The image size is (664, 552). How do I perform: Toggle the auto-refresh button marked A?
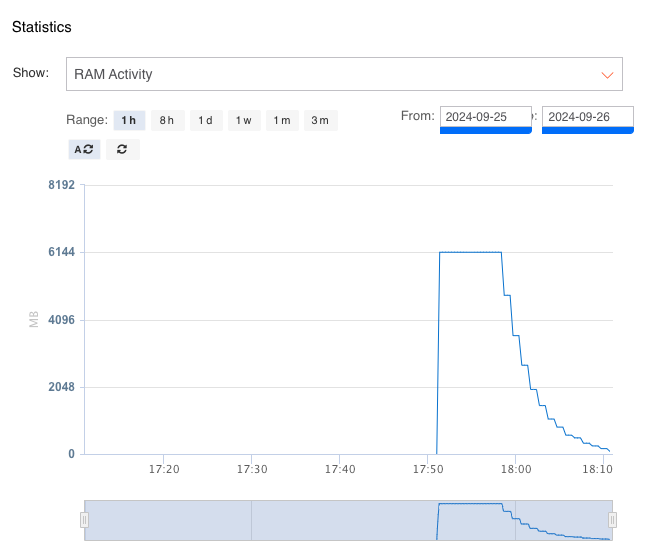(x=84, y=149)
